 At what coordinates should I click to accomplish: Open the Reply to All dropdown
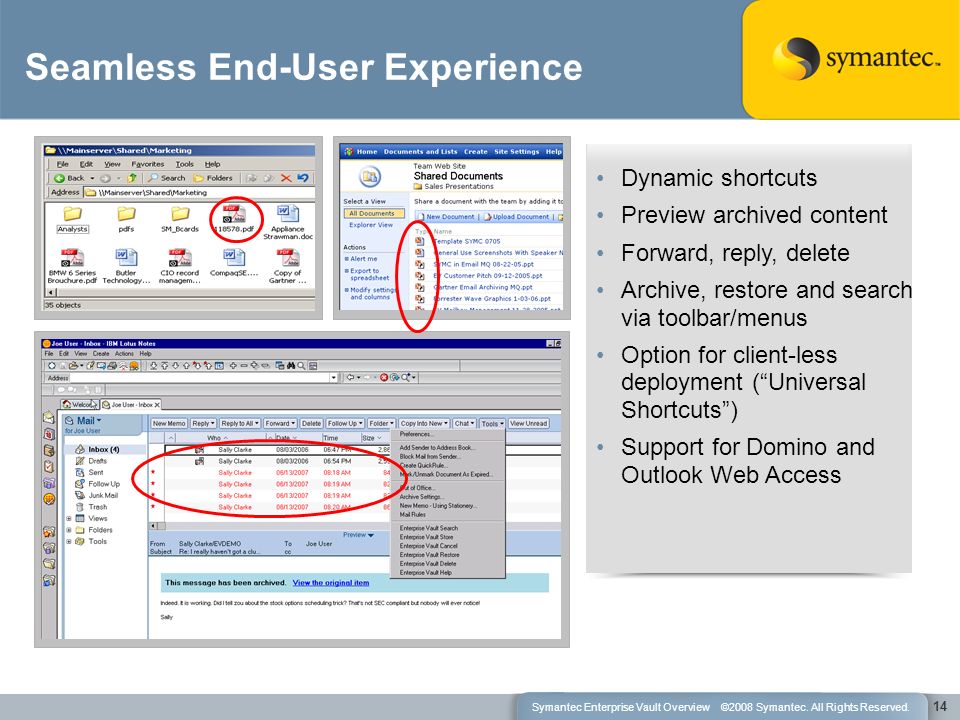tap(239, 424)
